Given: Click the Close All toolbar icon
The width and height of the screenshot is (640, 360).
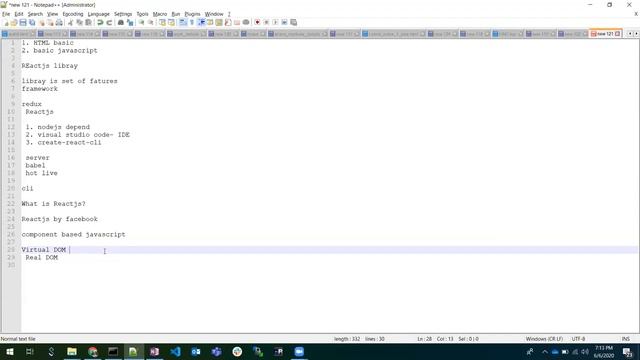Looking at the screenshot, I should (x=50, y=22).
